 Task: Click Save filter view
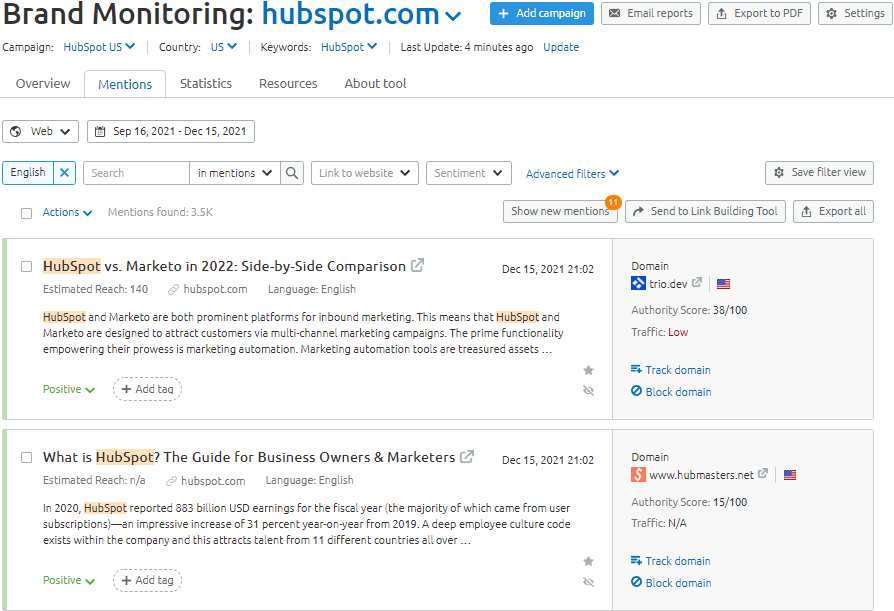coord(819,173)
